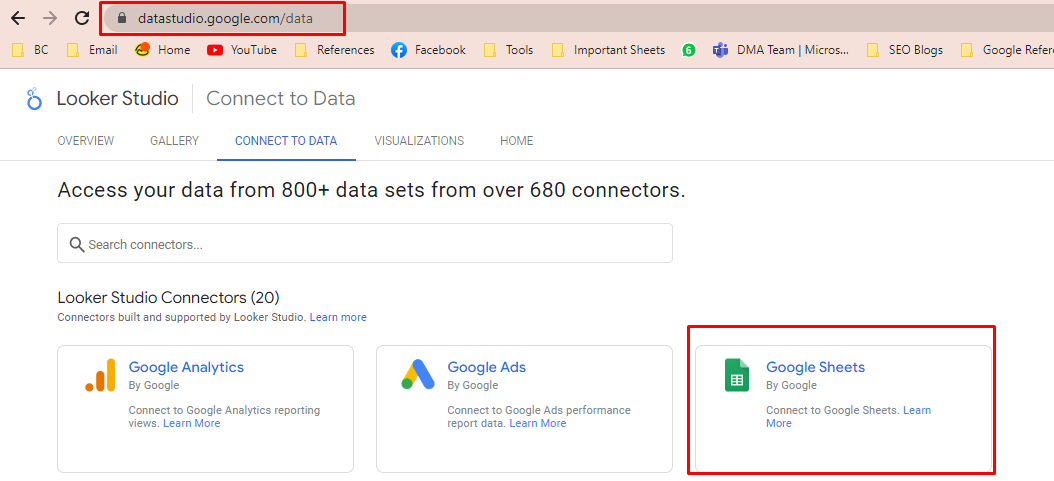Click the padlock site info icon
Viewport: 1054px width, 481px height.
pos(122,19)
